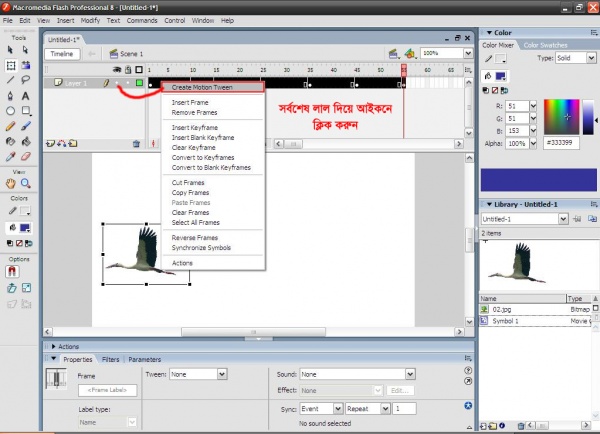The height and width of the screenshot is (434, 600).
Task: Choose Copy Frames from context menu
Action: click(213, 193)
